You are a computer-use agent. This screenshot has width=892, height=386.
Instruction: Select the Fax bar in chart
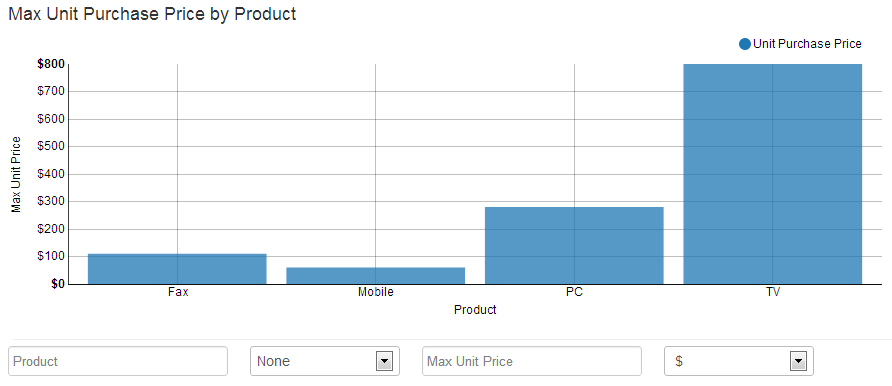177,269
